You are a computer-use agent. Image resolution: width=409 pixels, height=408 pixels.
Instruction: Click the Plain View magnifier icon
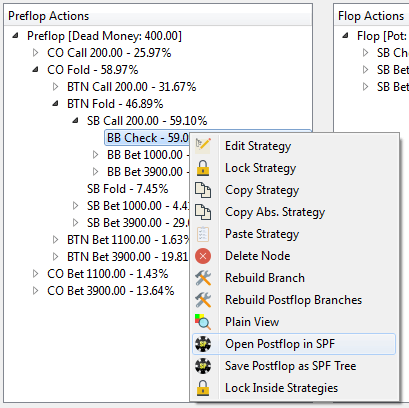(x=203, y=322)
